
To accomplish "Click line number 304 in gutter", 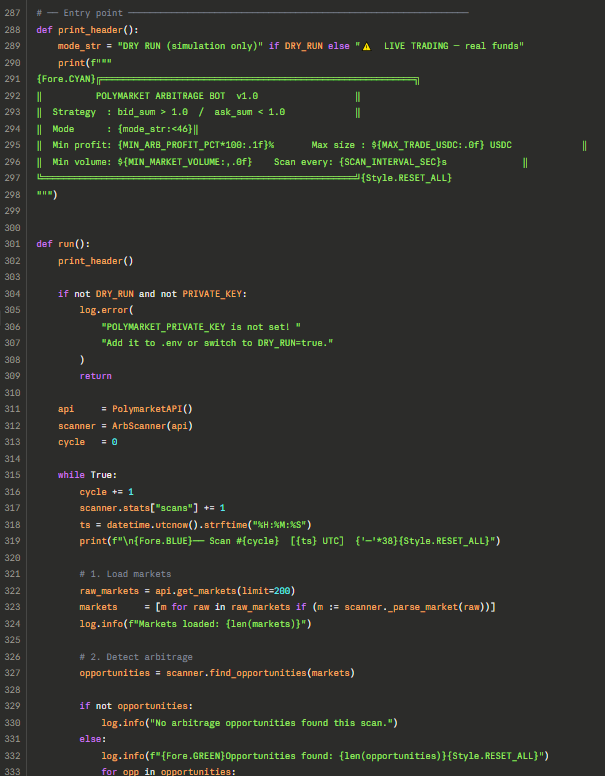I will point(12,293).
